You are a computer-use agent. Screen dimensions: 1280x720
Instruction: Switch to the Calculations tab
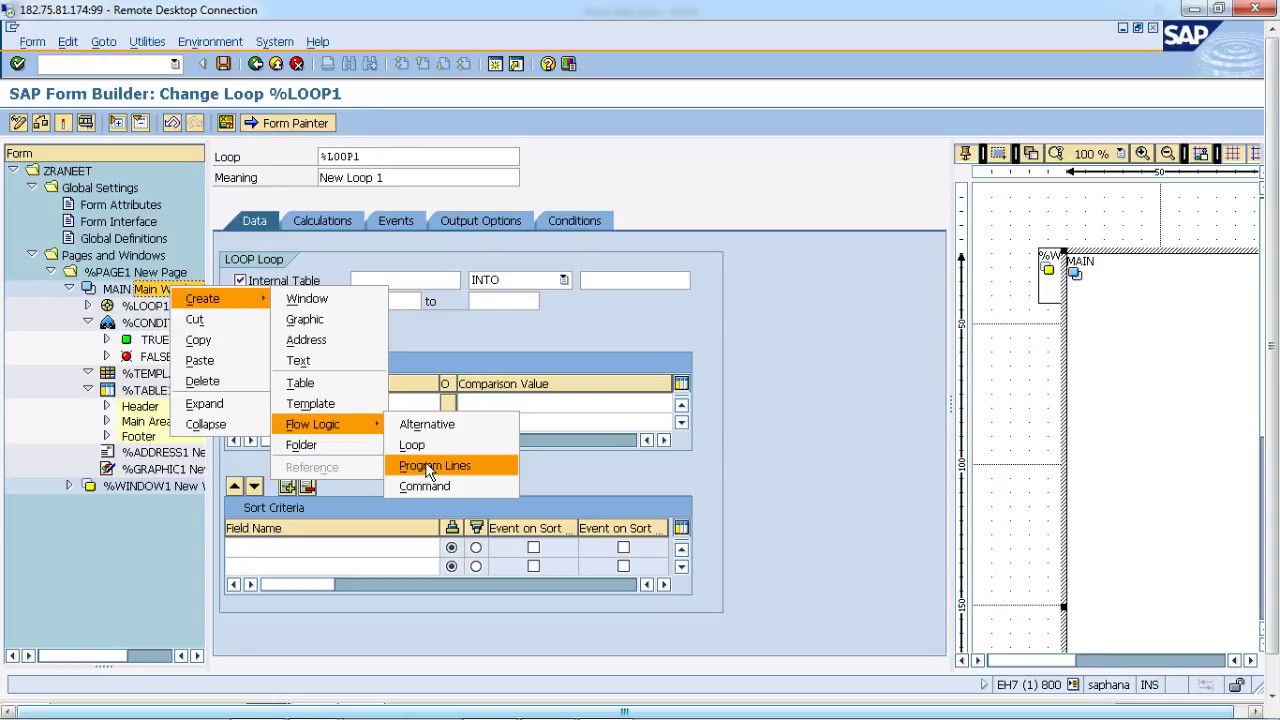pos(322,221)
